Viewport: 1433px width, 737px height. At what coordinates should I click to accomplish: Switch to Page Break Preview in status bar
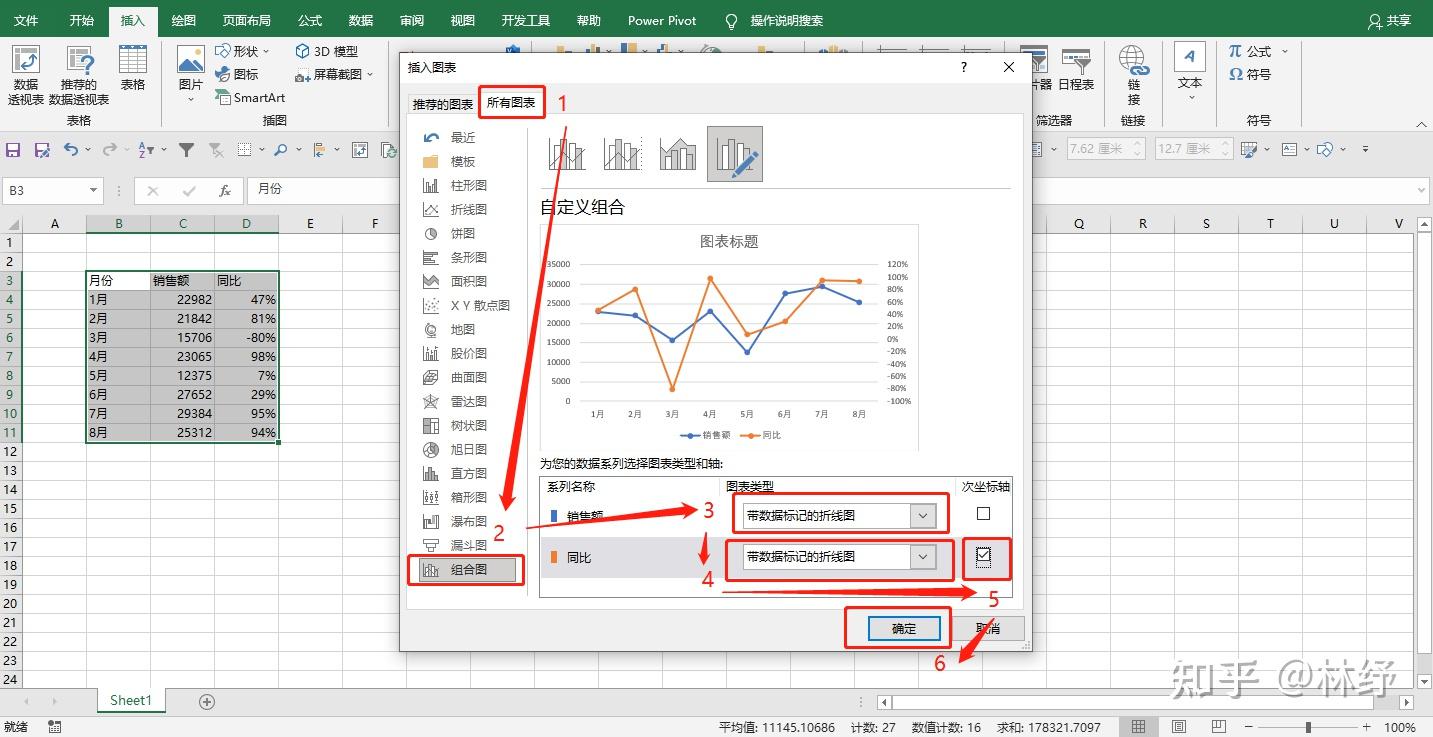1220,727
